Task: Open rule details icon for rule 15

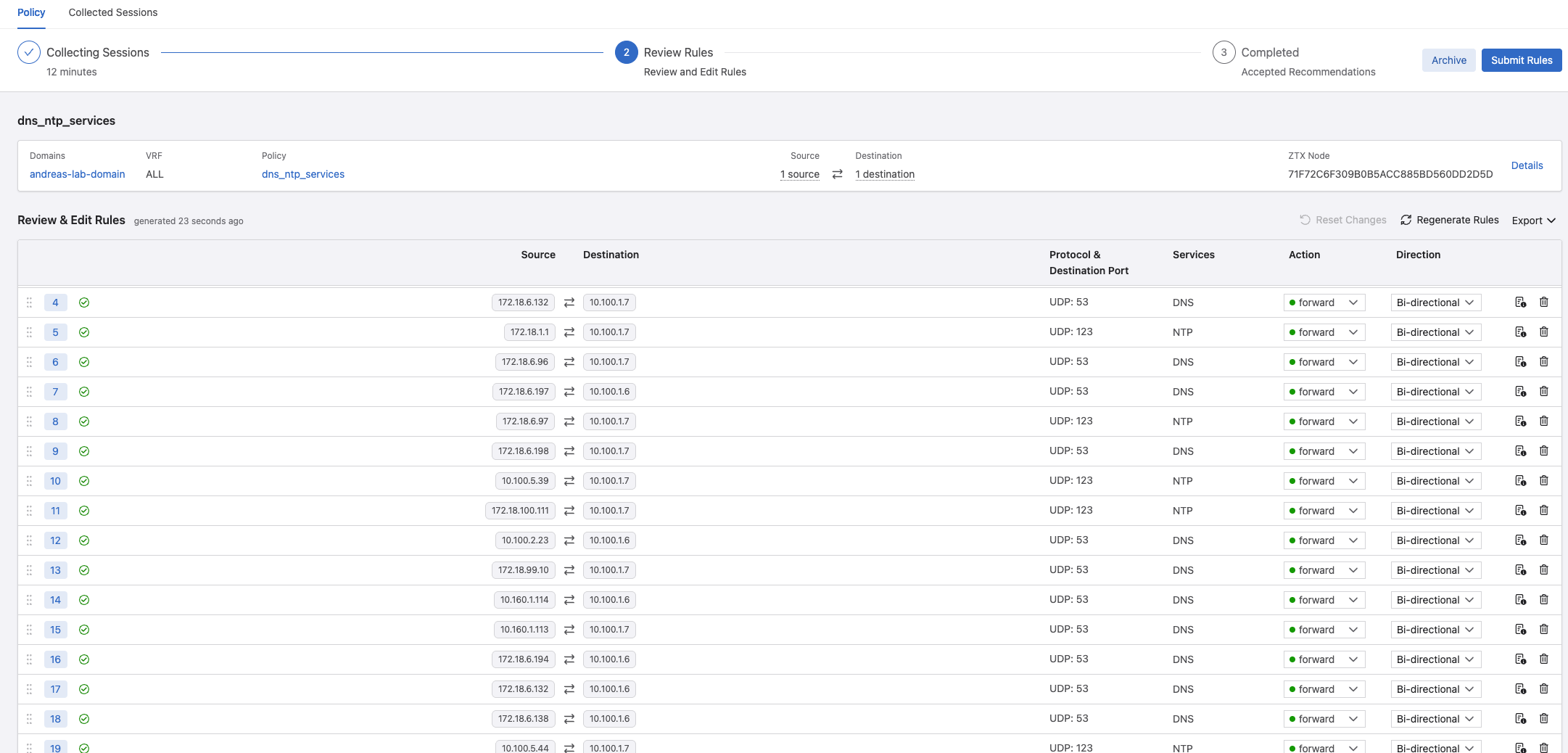Action: pyautogui.click(x=1521, y=630)
